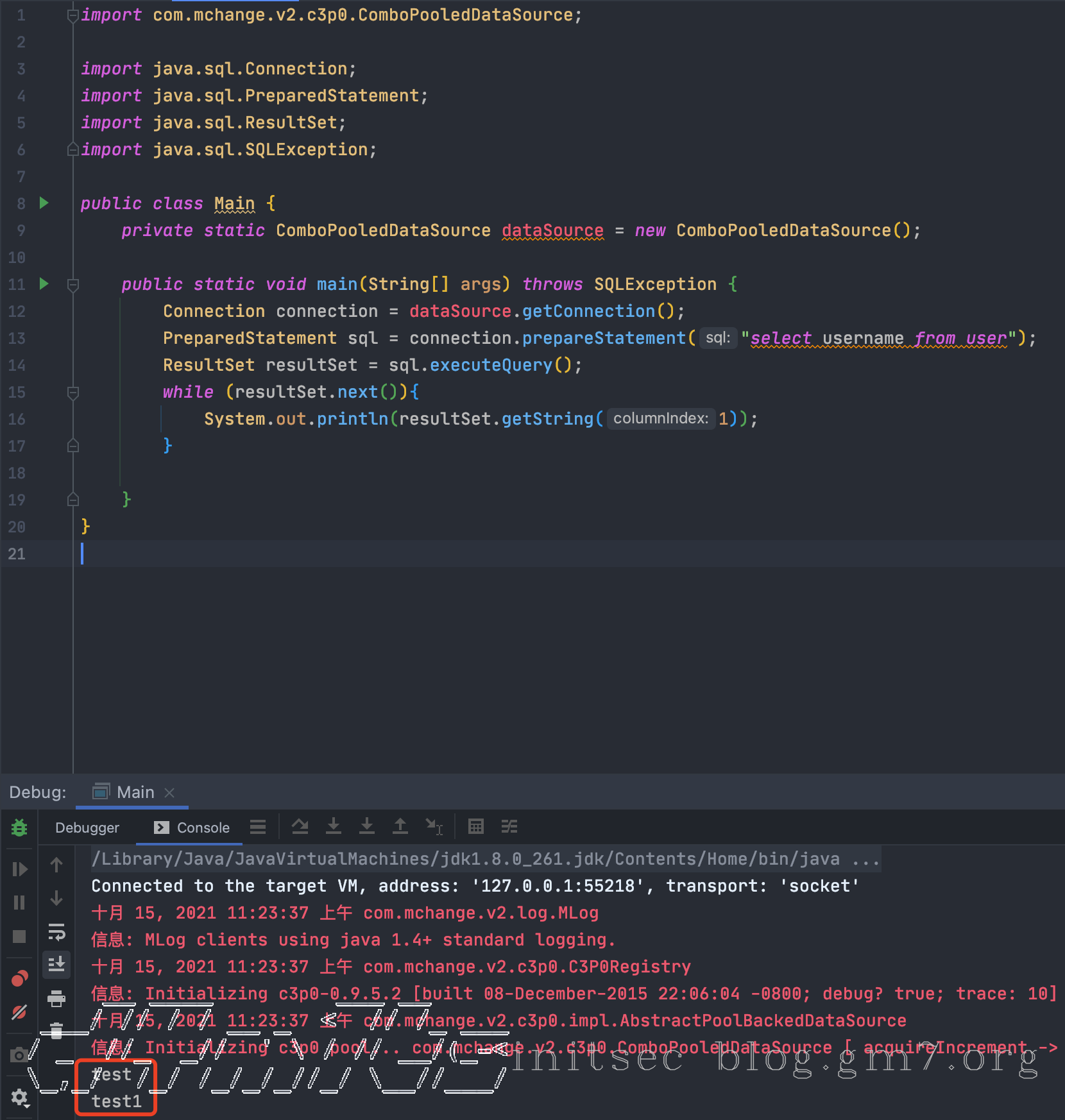Resume program execution in debugger
This screenshot has width=1065, height=1120.
pos(19,869)
